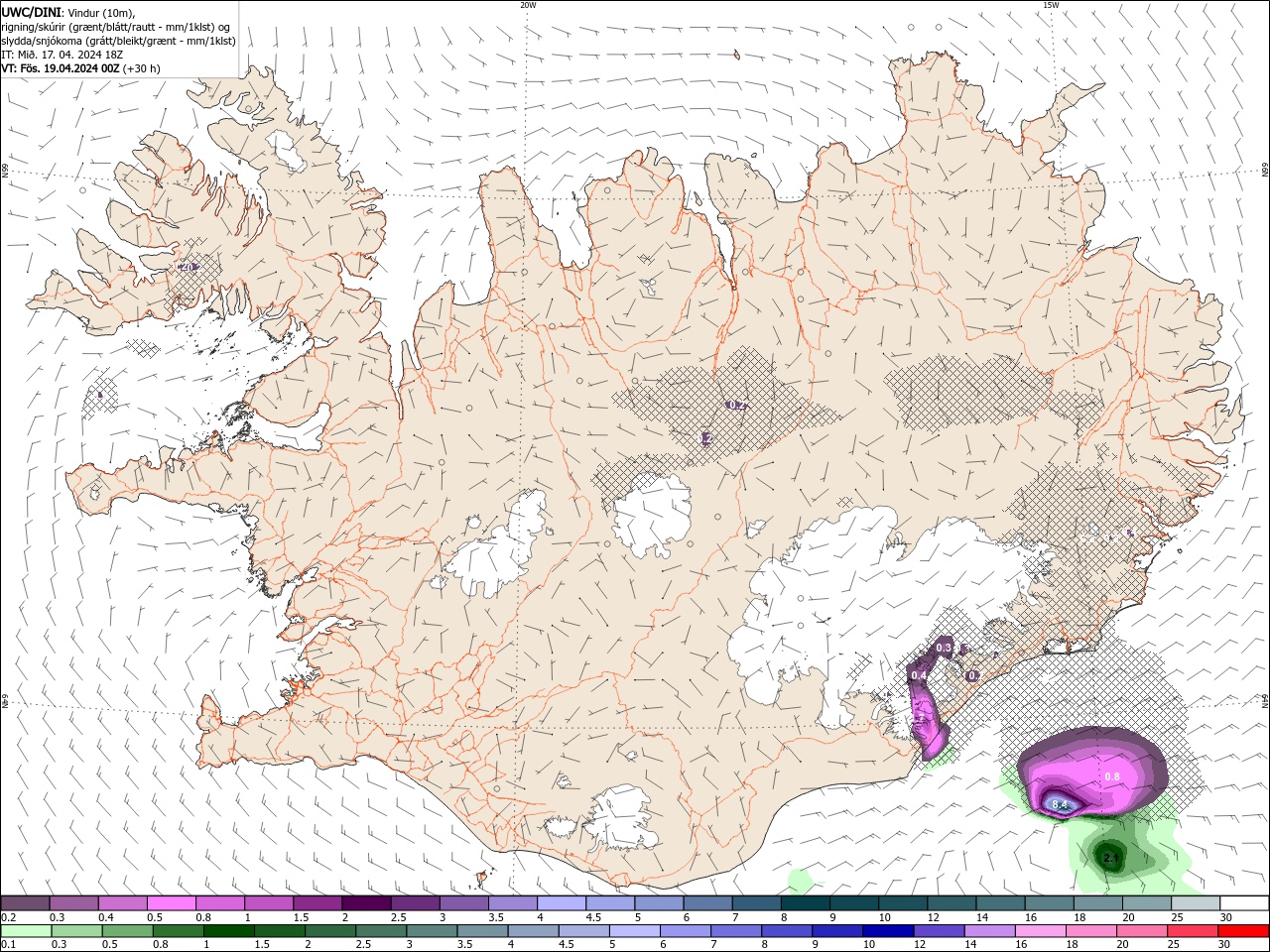Screen dimensions: 1270x952
Task: Click the 20W longitude label
Action: (528, 5)
